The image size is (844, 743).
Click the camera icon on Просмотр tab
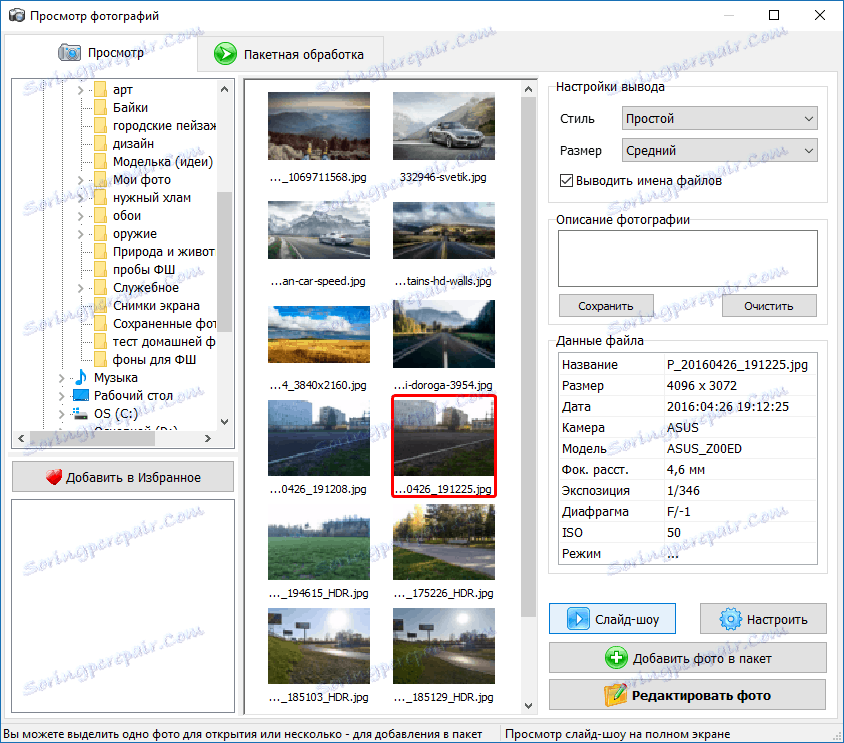click(x=69, y=53)
